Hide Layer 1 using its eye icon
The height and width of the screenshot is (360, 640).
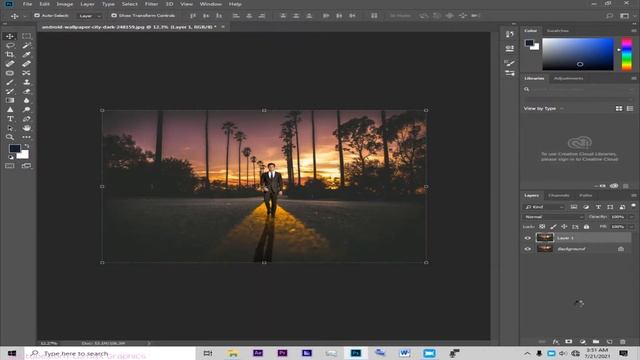527,238
